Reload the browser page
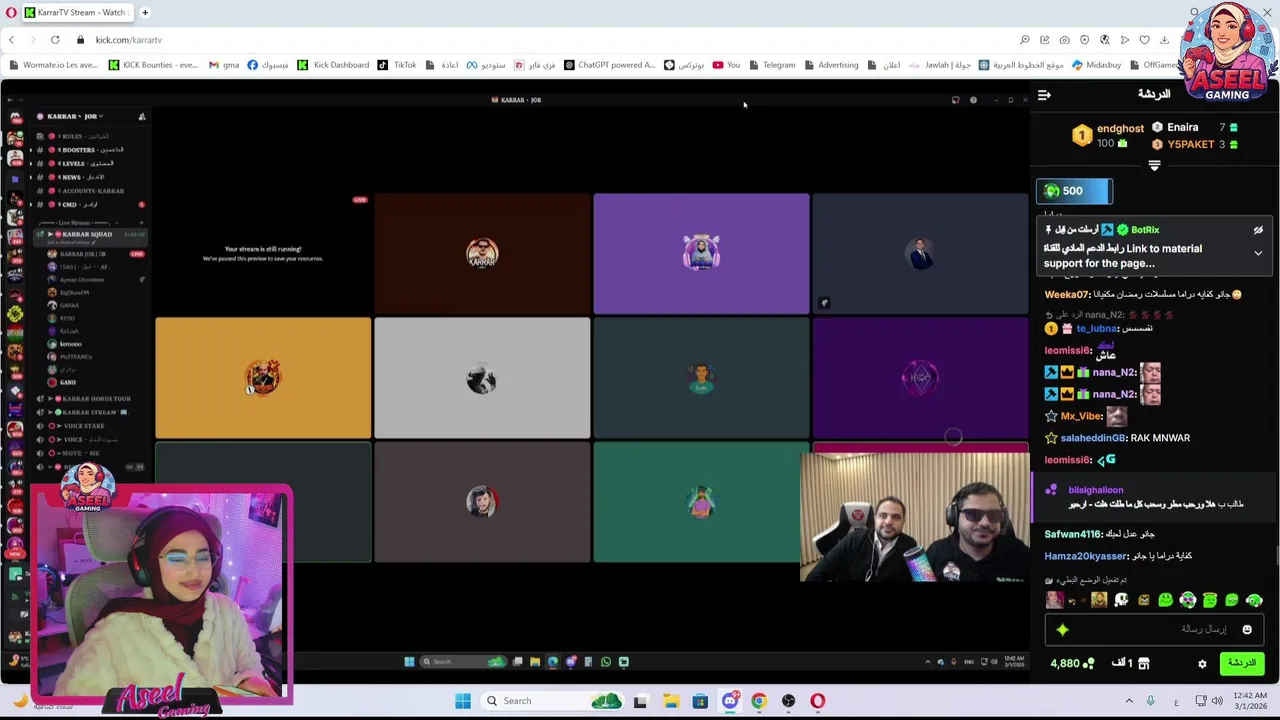 click(x=55, y=40)
